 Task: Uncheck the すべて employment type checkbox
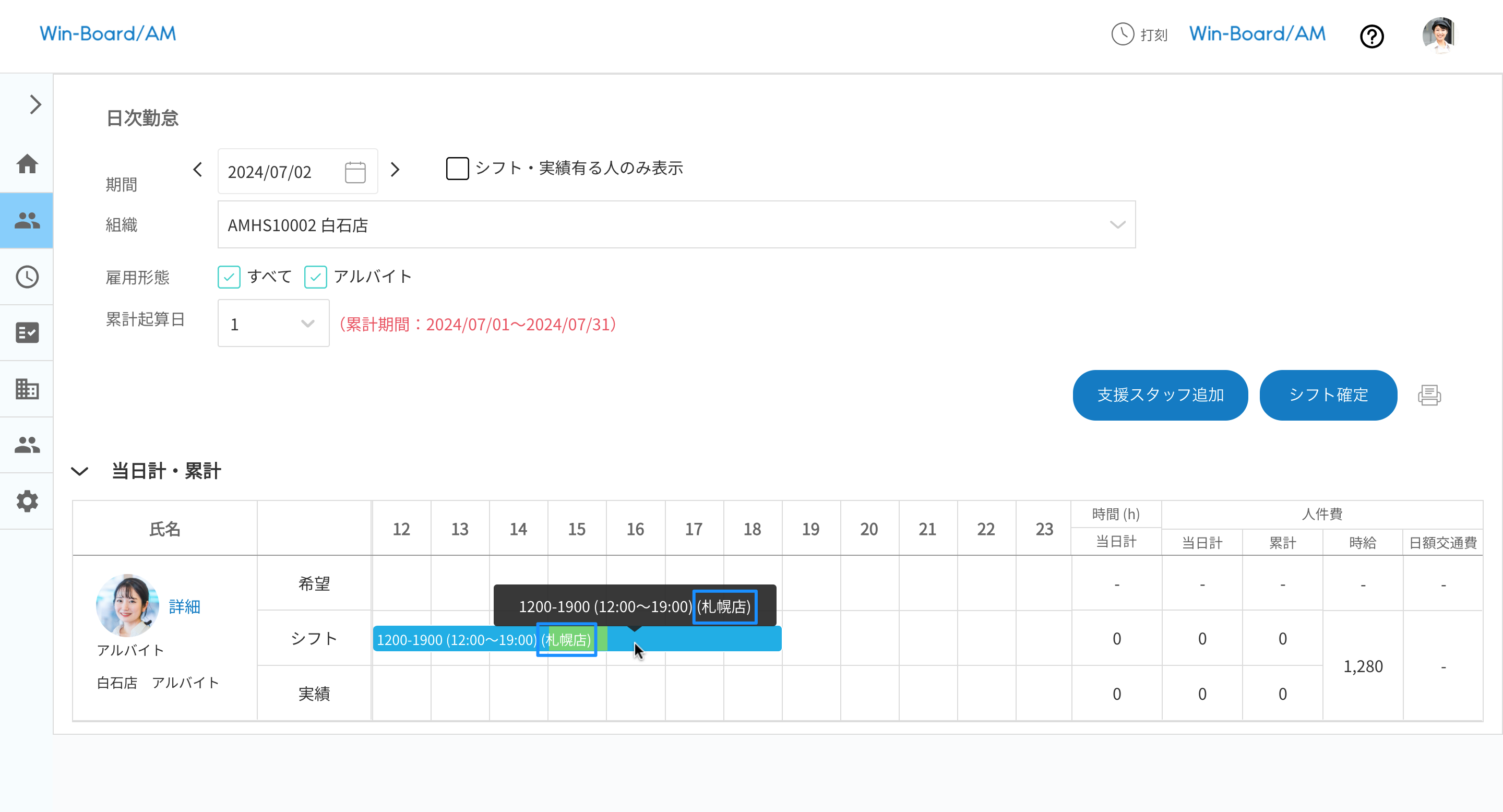[x=229, y=277]
